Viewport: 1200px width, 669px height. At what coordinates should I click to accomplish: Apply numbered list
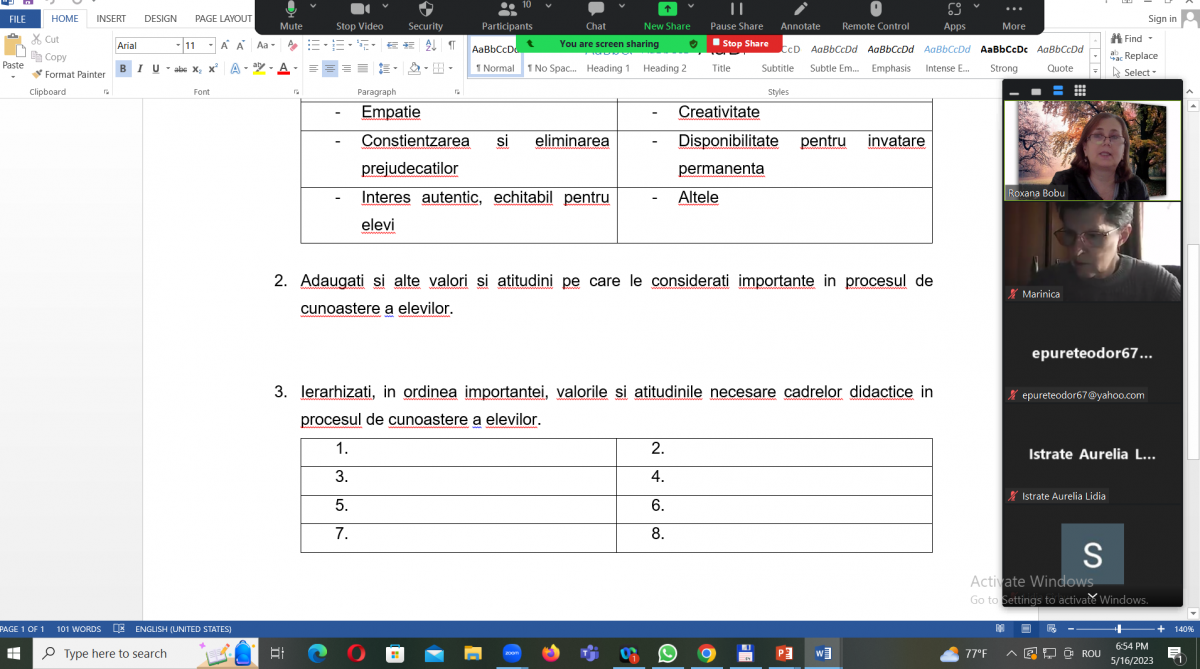(x=338, y=46)
